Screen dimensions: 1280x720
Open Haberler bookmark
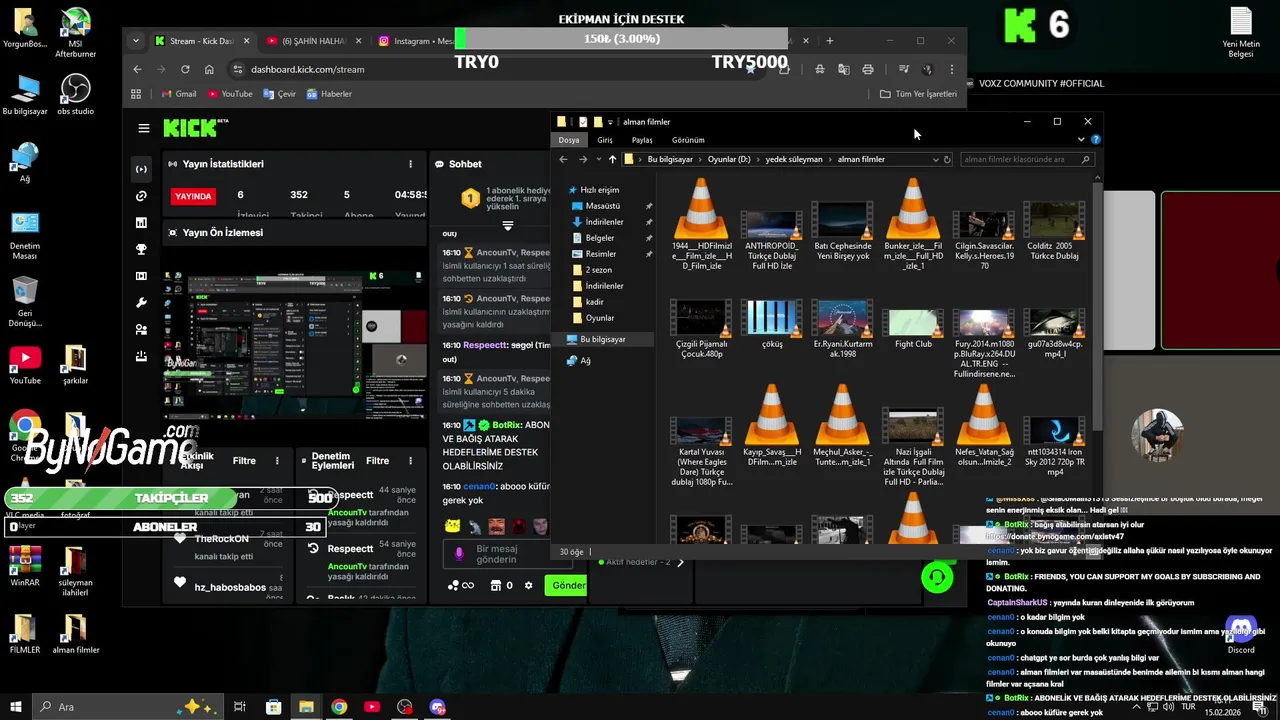329,94
